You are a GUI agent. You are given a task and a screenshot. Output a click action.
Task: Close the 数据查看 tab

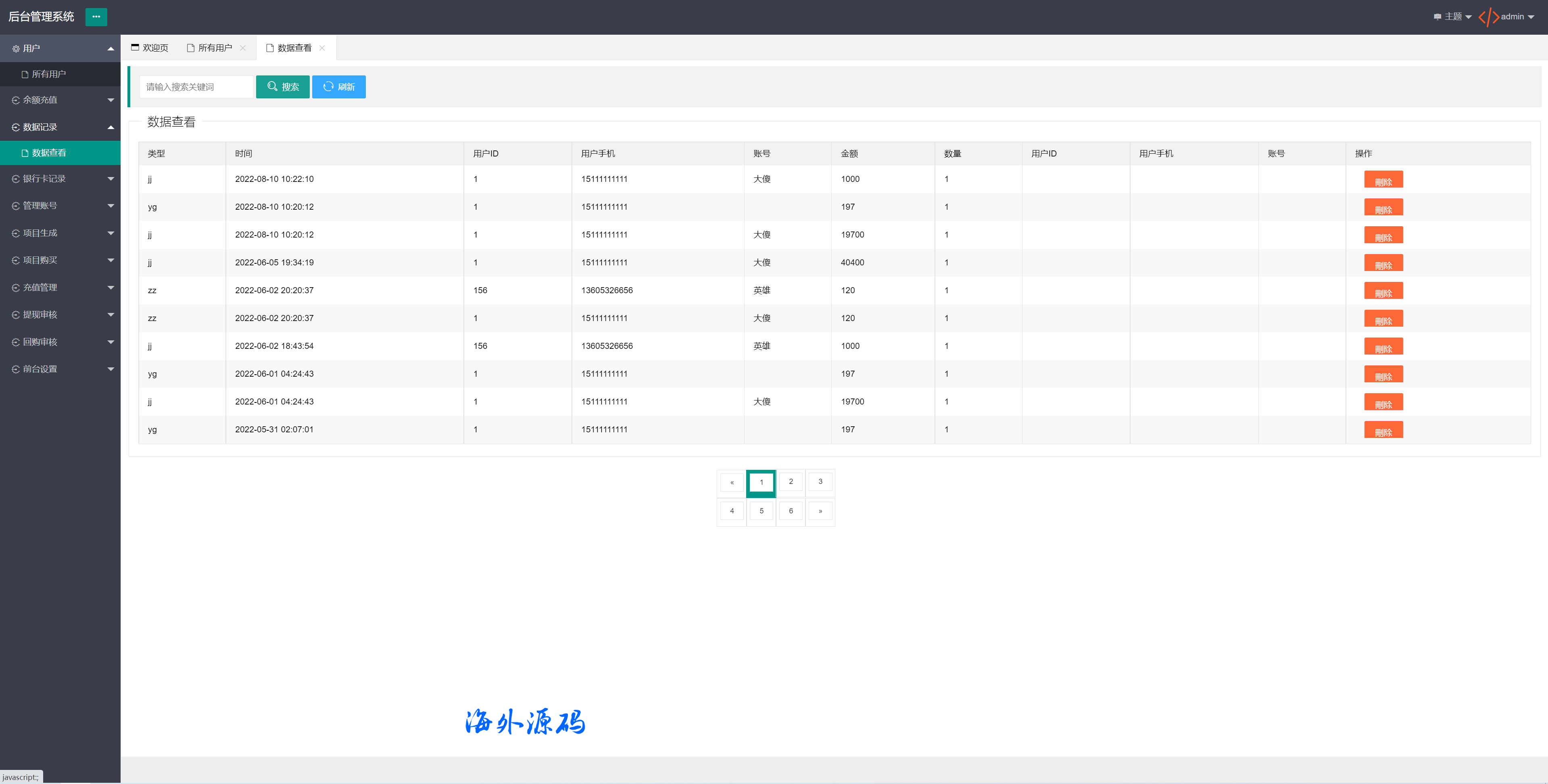tap(322, 48)
